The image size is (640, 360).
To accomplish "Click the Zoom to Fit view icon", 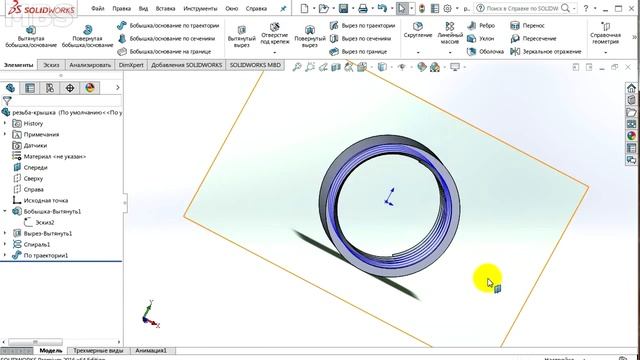I will [x=297, y=67].
